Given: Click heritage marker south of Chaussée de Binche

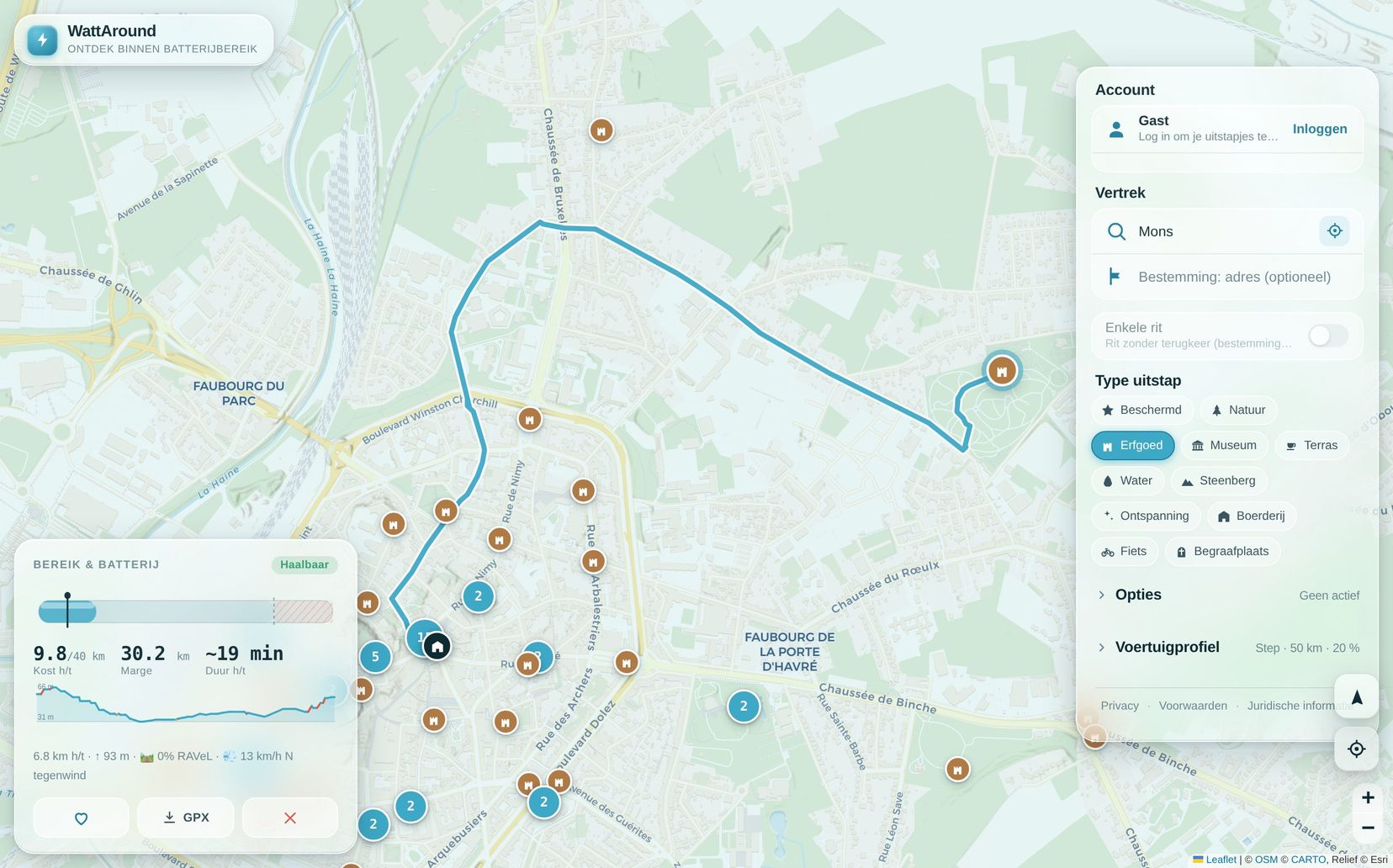Looking at the screenshot, I should pyautogui.click(x=957, y=770).
